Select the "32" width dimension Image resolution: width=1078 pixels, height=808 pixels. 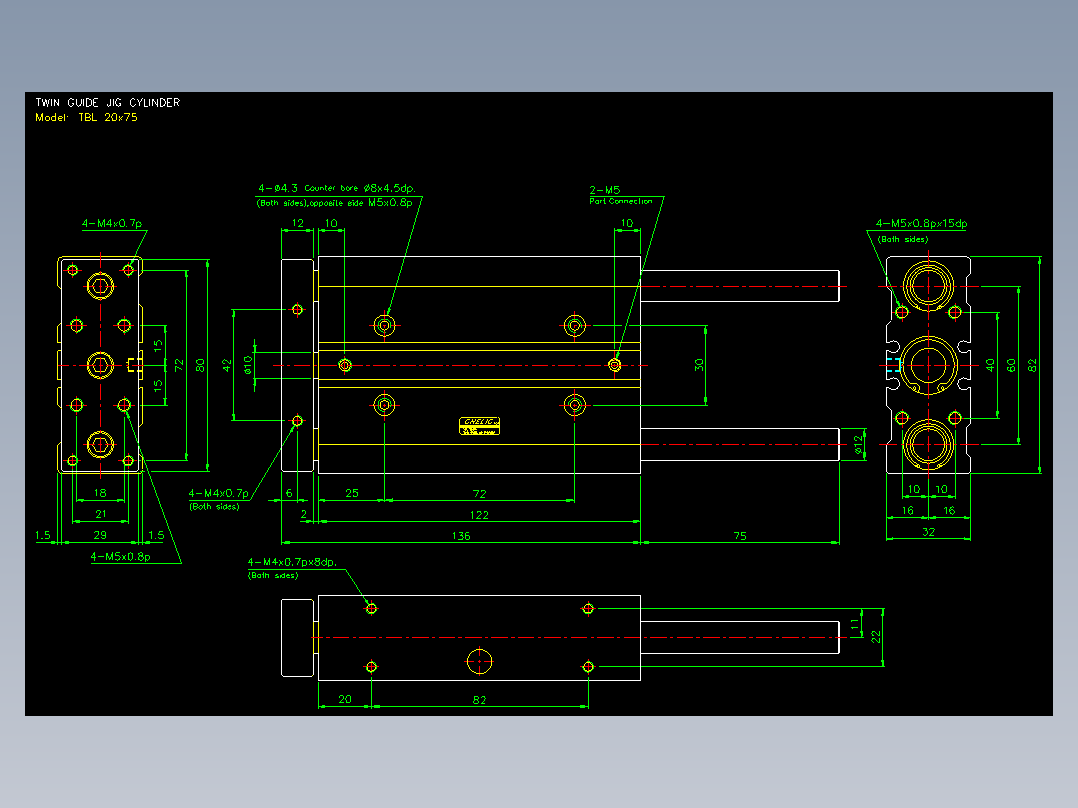928,532
